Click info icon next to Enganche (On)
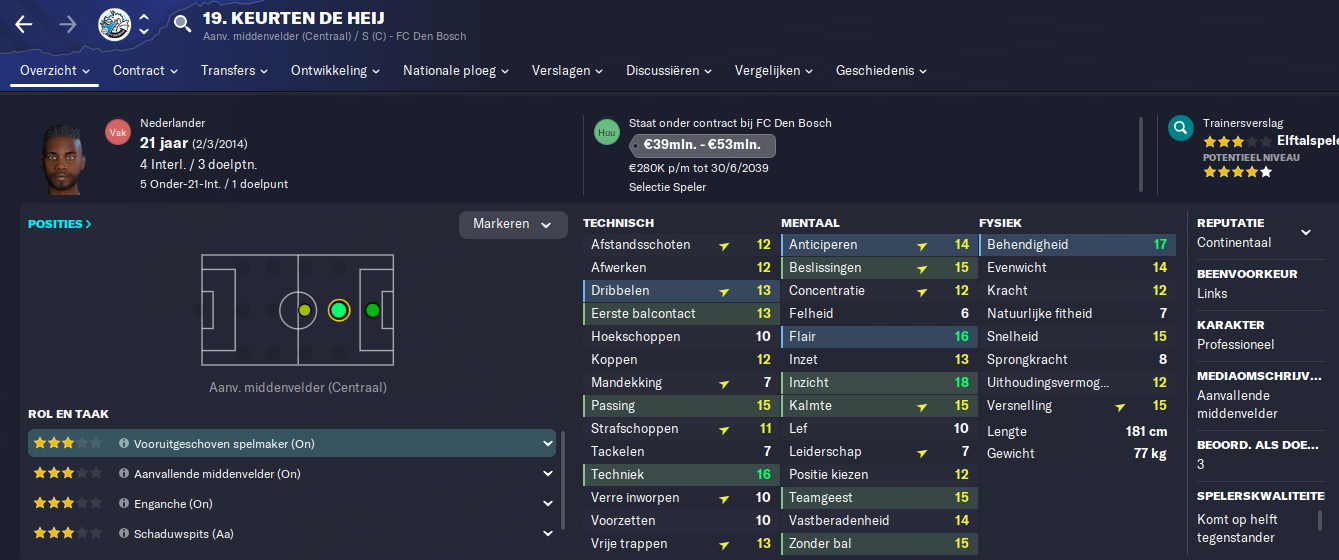 [124, 504]
